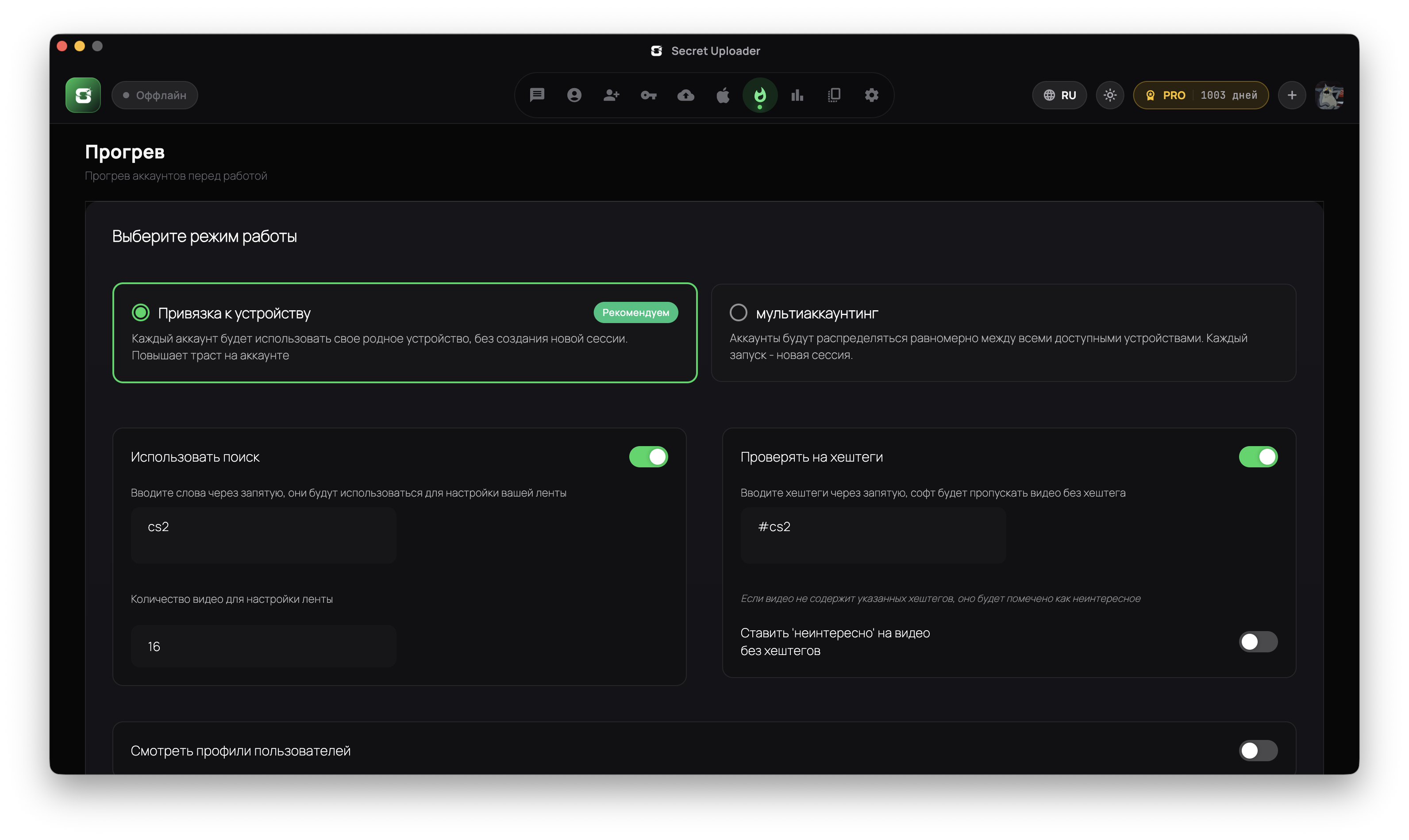The width and height of the screenshot is (1409, 840).
Task: Enable Смотреть профили пользователей switch
Action: 1258,751
